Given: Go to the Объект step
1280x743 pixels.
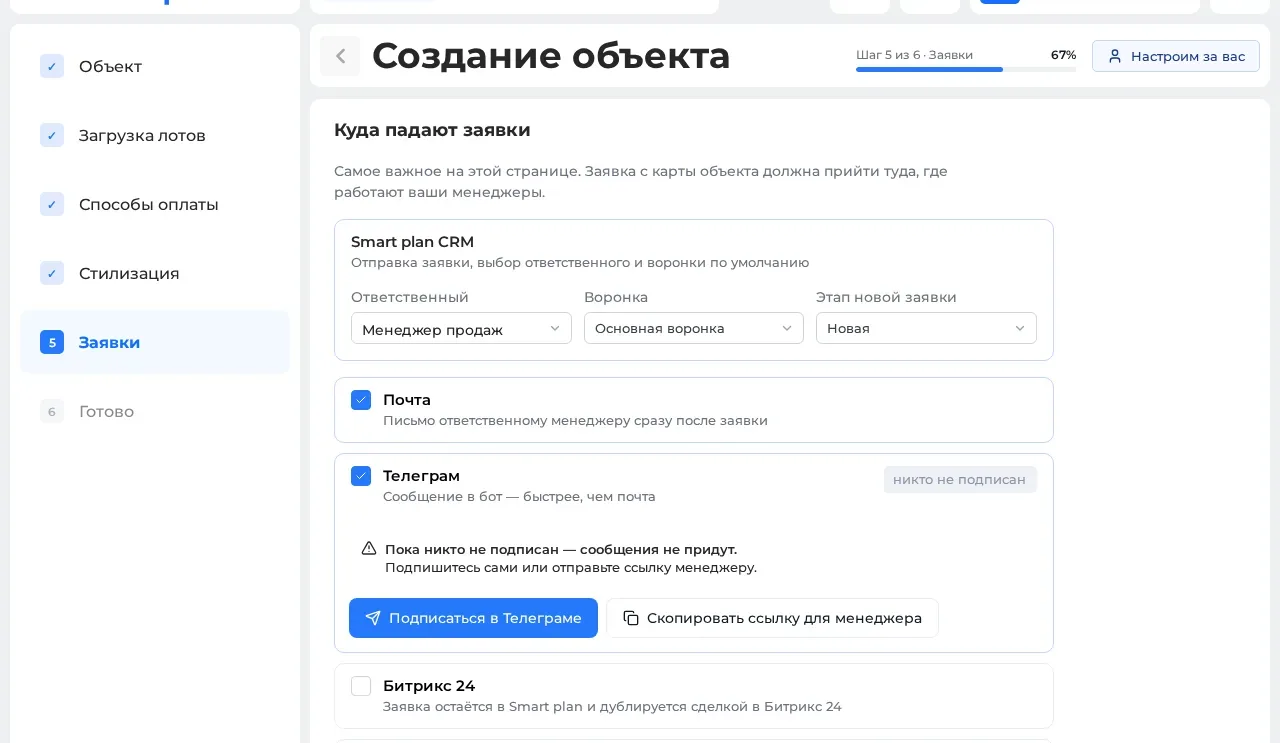Looking at the screenshot, I should 155,66.
